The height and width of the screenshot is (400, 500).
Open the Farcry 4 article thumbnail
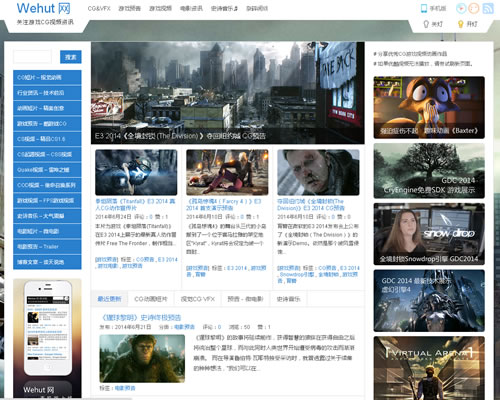click(227, 172)
